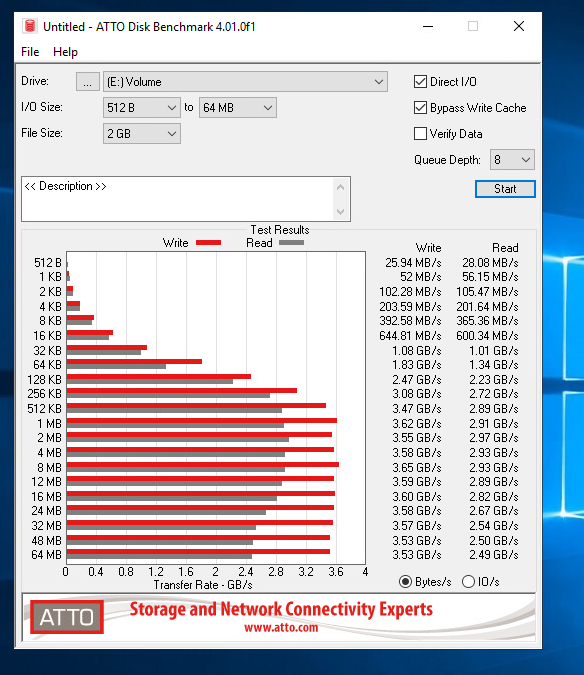Expand the 512 B minimum I/O size dropdown
584x675 pixels.
142,108
